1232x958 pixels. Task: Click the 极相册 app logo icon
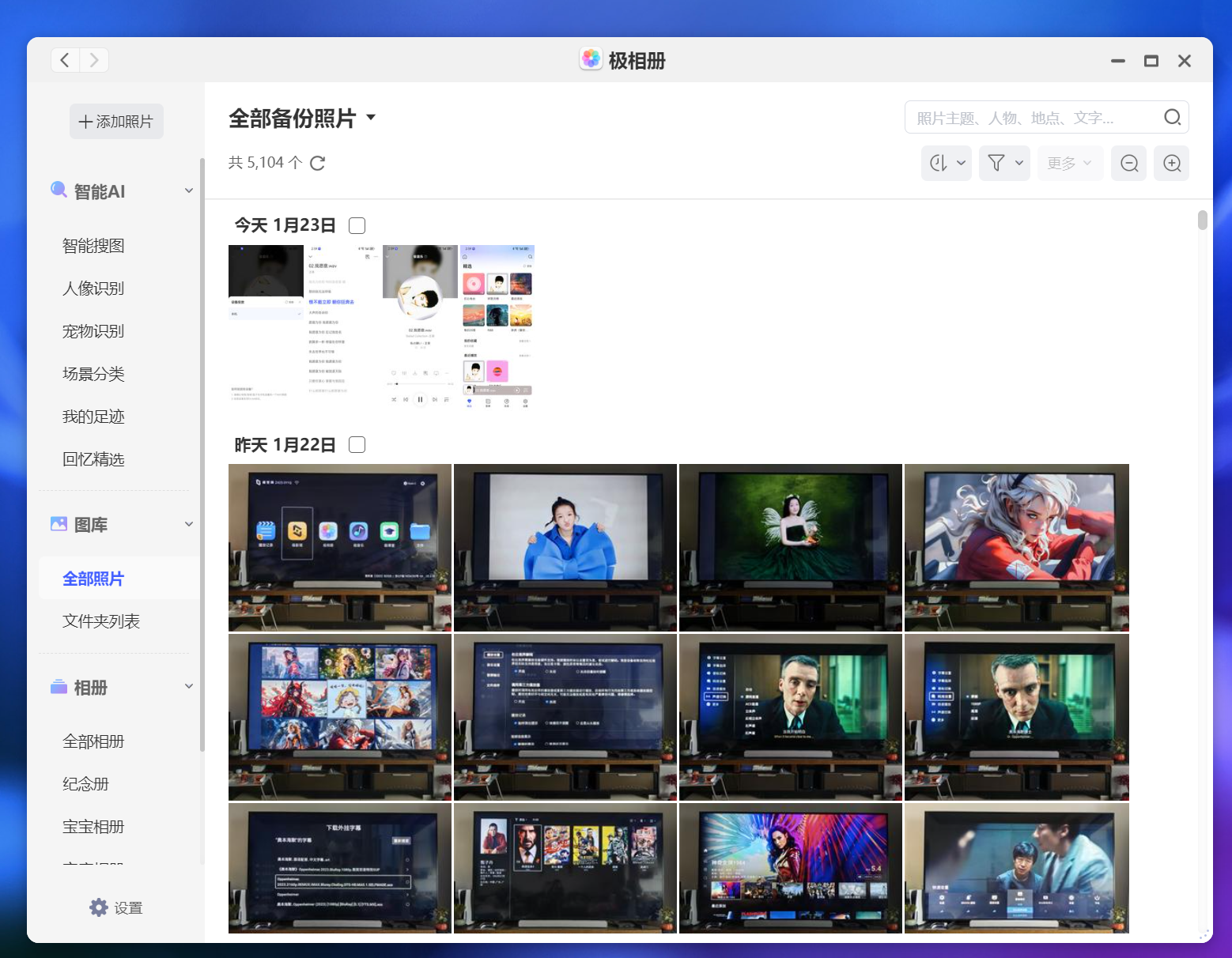tap(591, 59)
